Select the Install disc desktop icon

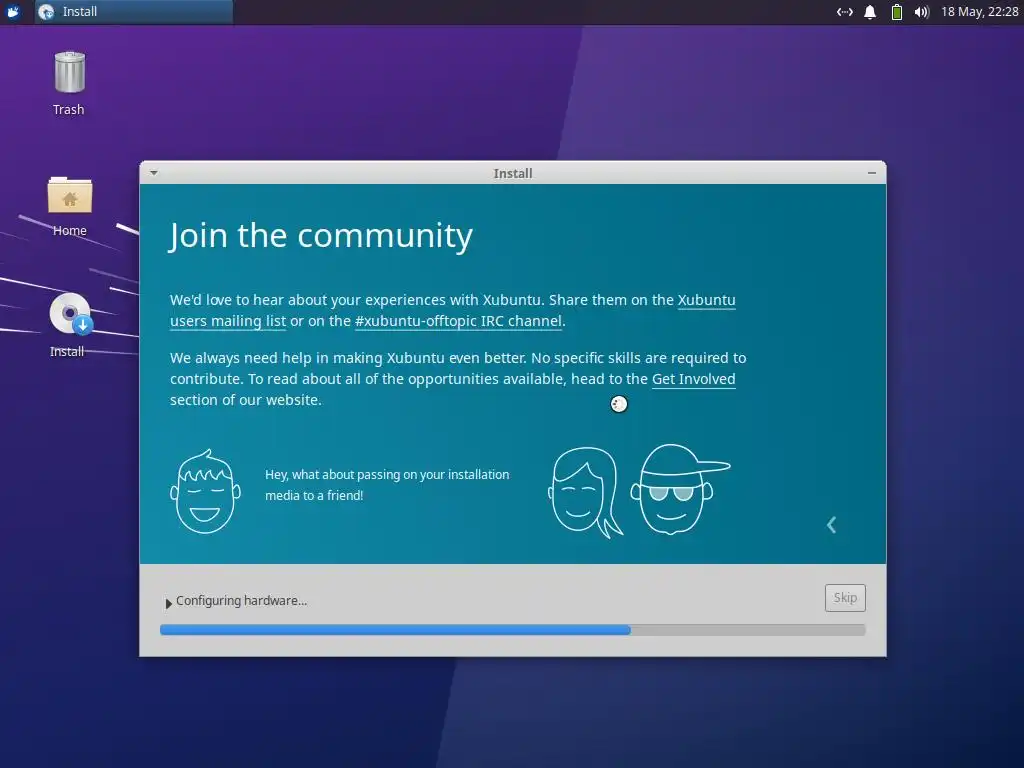pos(69,325)
